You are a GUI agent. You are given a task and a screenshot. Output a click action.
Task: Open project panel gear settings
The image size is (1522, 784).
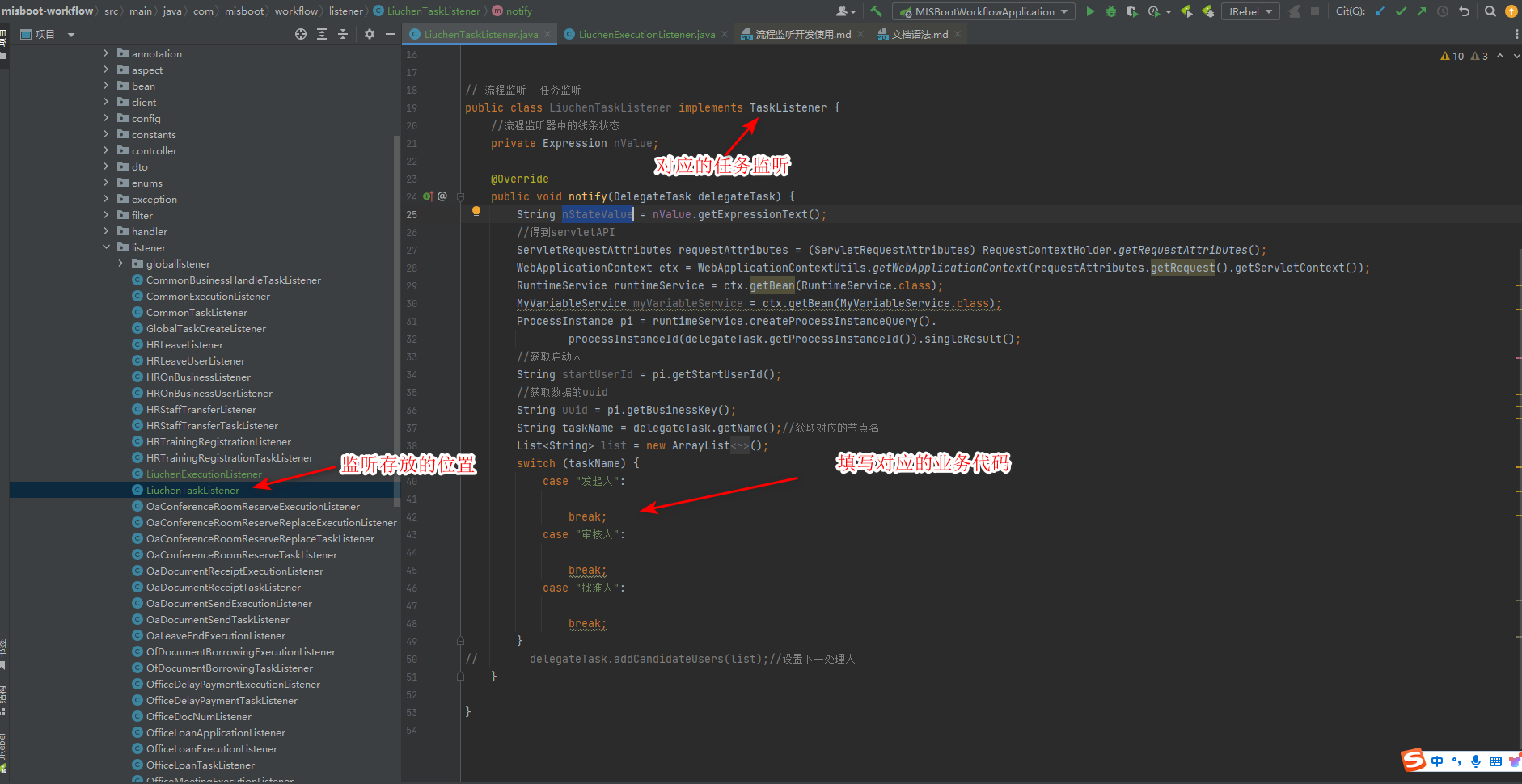coord(370,34)
